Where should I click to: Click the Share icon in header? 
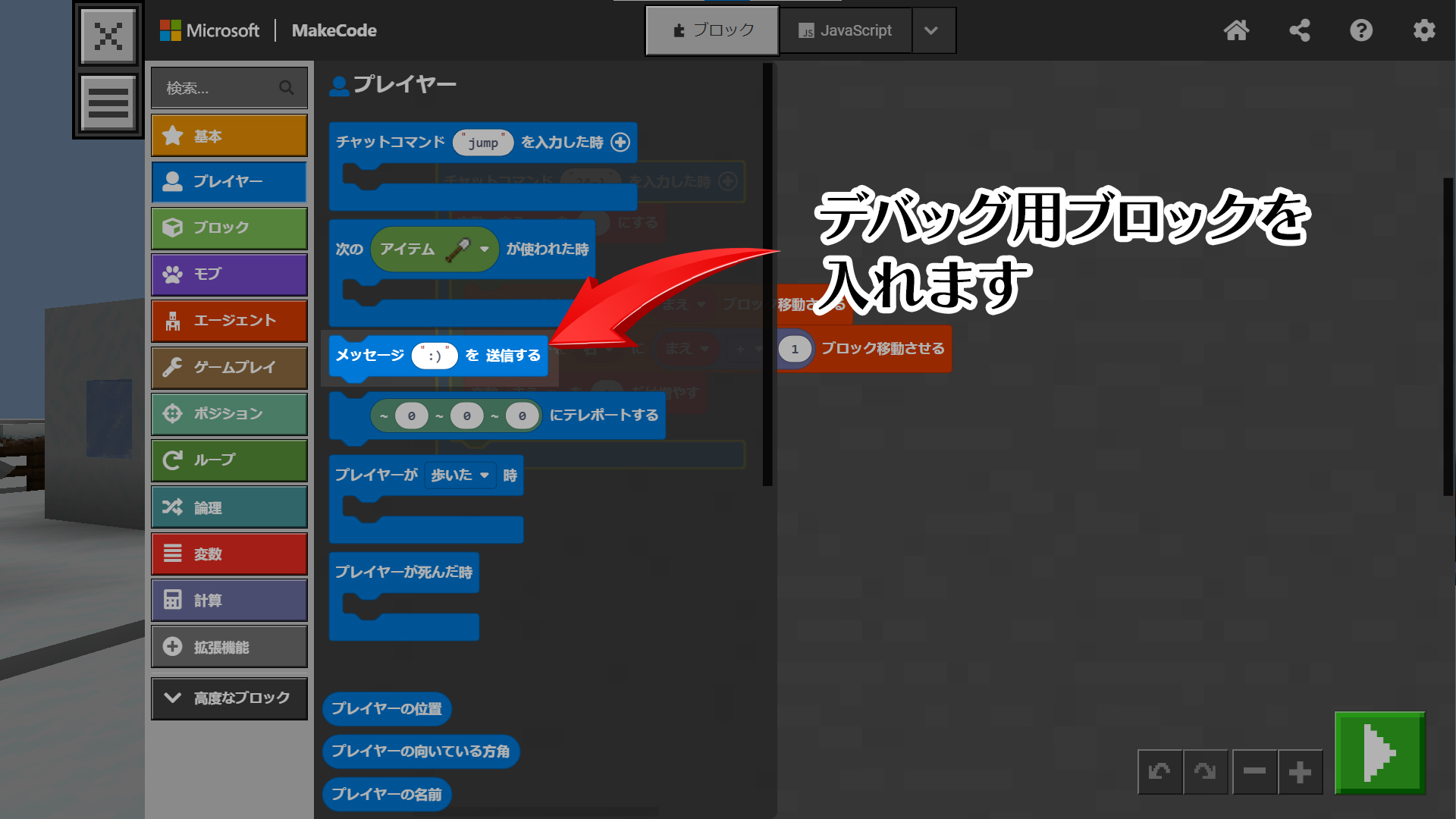(1300, 30)
